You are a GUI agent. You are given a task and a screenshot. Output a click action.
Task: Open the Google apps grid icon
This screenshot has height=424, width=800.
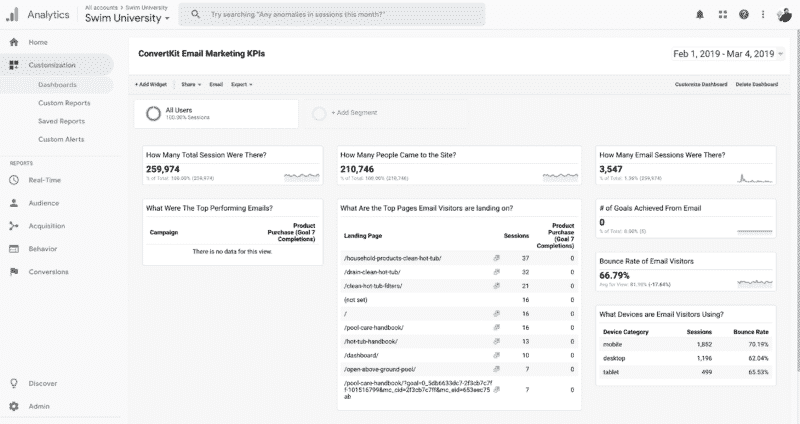click(722, 15)
